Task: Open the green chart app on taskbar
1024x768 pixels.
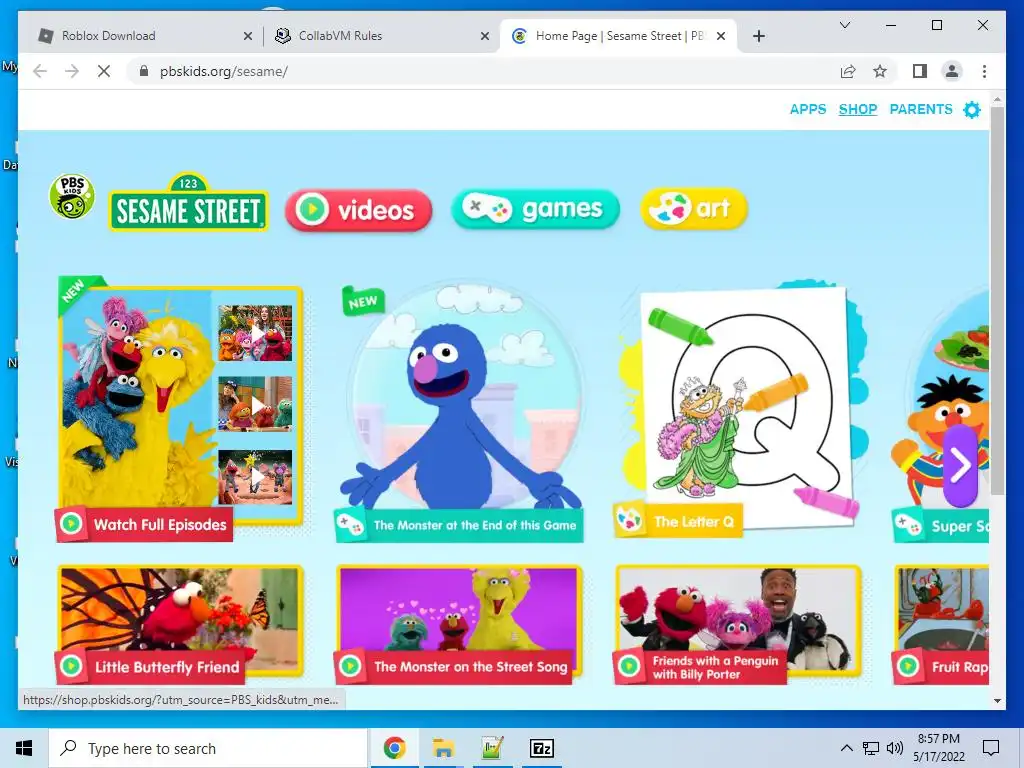Action: tap(492, 748)
